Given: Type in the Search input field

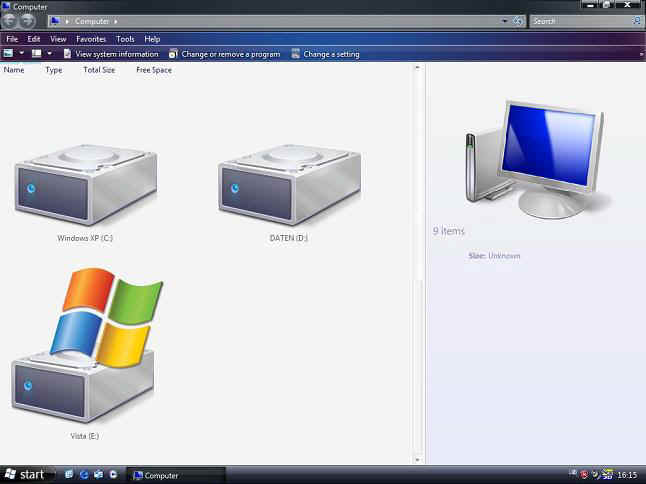Looking at the screenshot, I should (580, 21).
